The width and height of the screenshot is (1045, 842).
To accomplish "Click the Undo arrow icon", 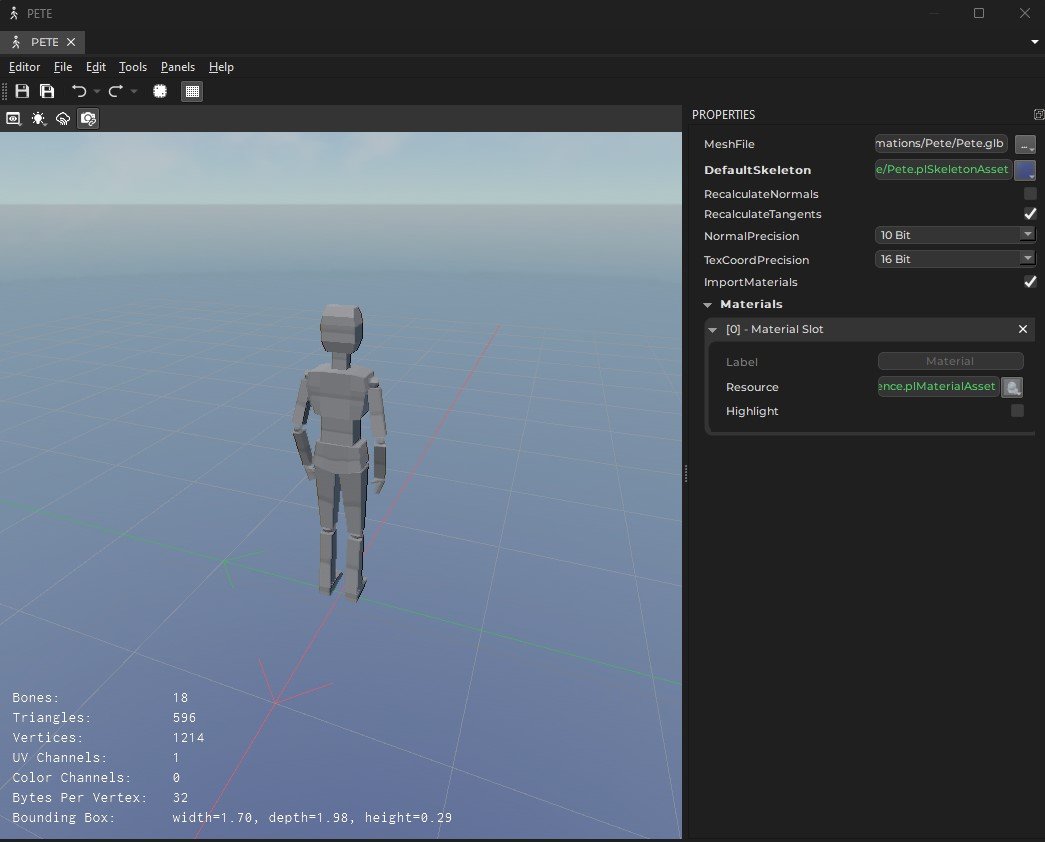I will (79, 91).
